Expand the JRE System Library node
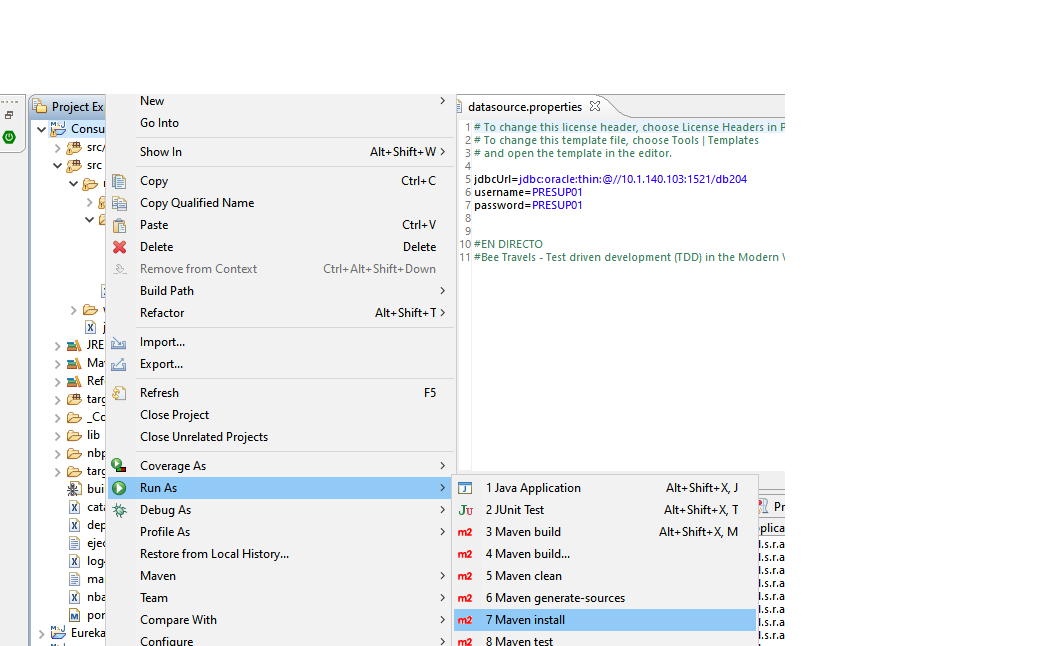The width and height of the screenshot is (1063, 646). coord(58,345)
